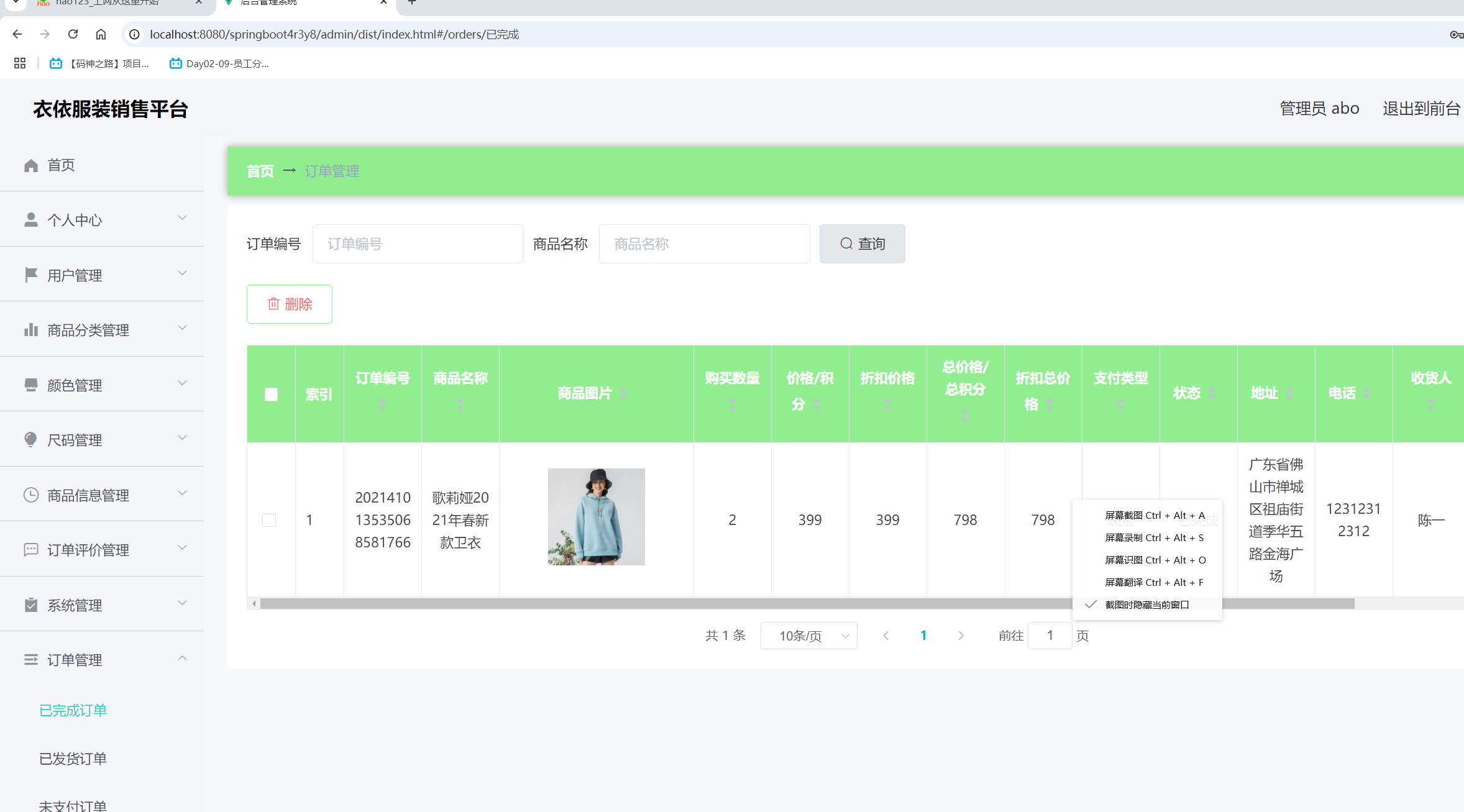Click the clock icon for 商品信息管理
Screen dimensions: 1464x812
click(x=31, y=495)
